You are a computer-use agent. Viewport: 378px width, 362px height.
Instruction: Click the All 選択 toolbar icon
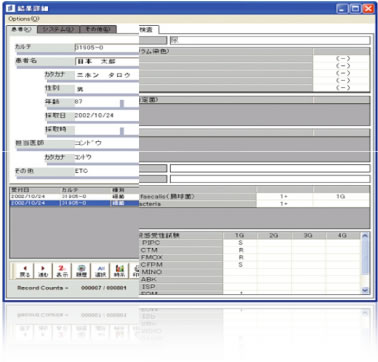(100, 271)
